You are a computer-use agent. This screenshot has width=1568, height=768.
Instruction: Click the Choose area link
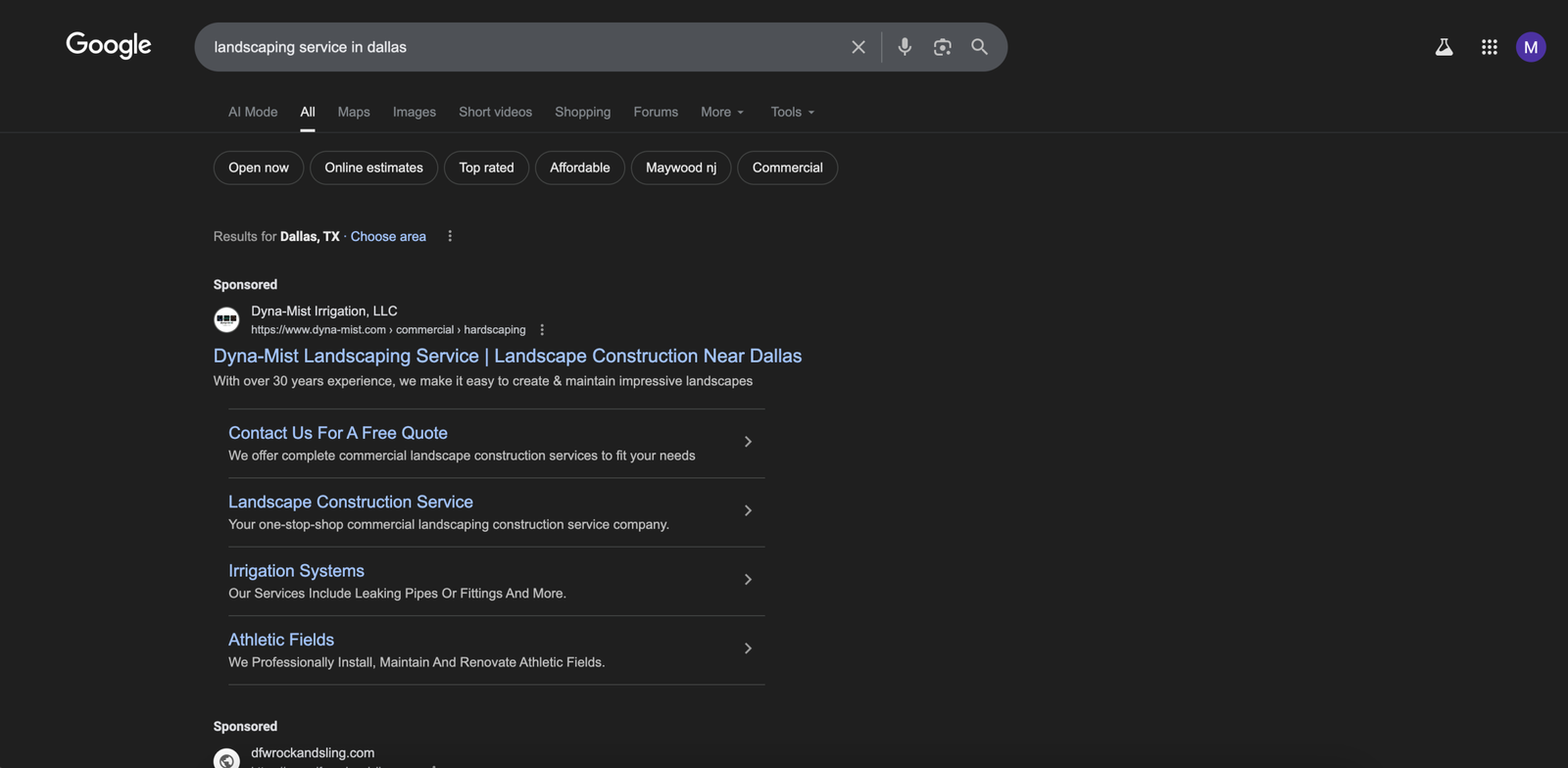coord(388,236)
